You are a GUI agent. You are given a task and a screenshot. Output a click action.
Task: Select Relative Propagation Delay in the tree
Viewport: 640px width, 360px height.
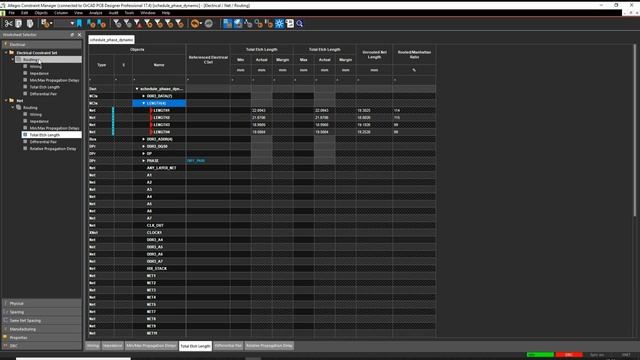coord(53,149)
